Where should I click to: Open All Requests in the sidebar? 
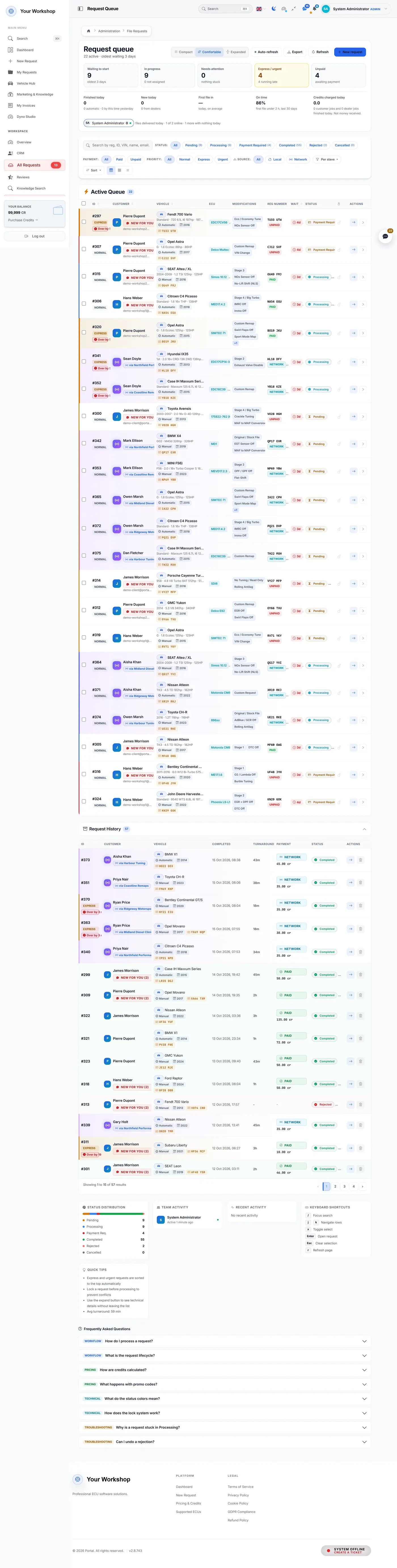[x=34, y=165]
